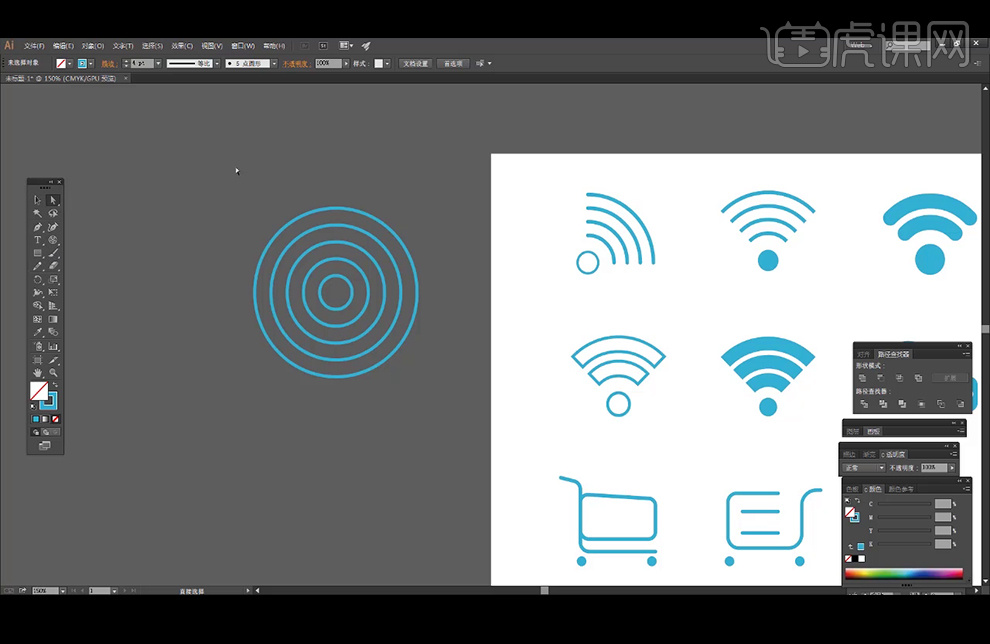Swap fill and stroke colors in toolbox
Screen dimensions: 990x644
pos(55,385)
